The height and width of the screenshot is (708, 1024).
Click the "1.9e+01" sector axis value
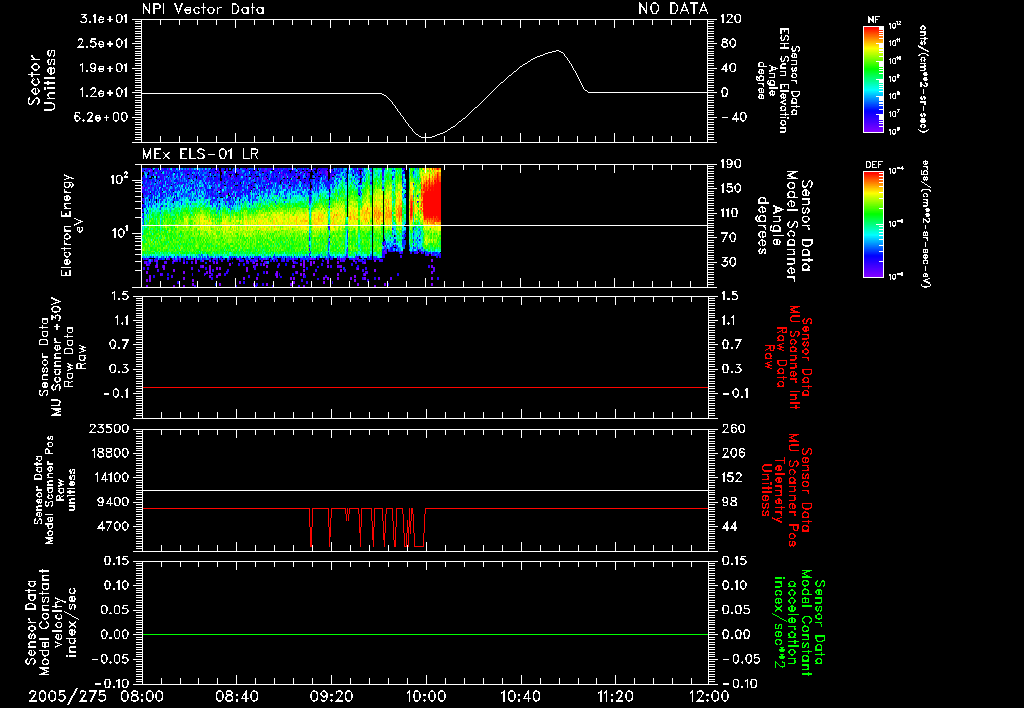pos(104,68)
